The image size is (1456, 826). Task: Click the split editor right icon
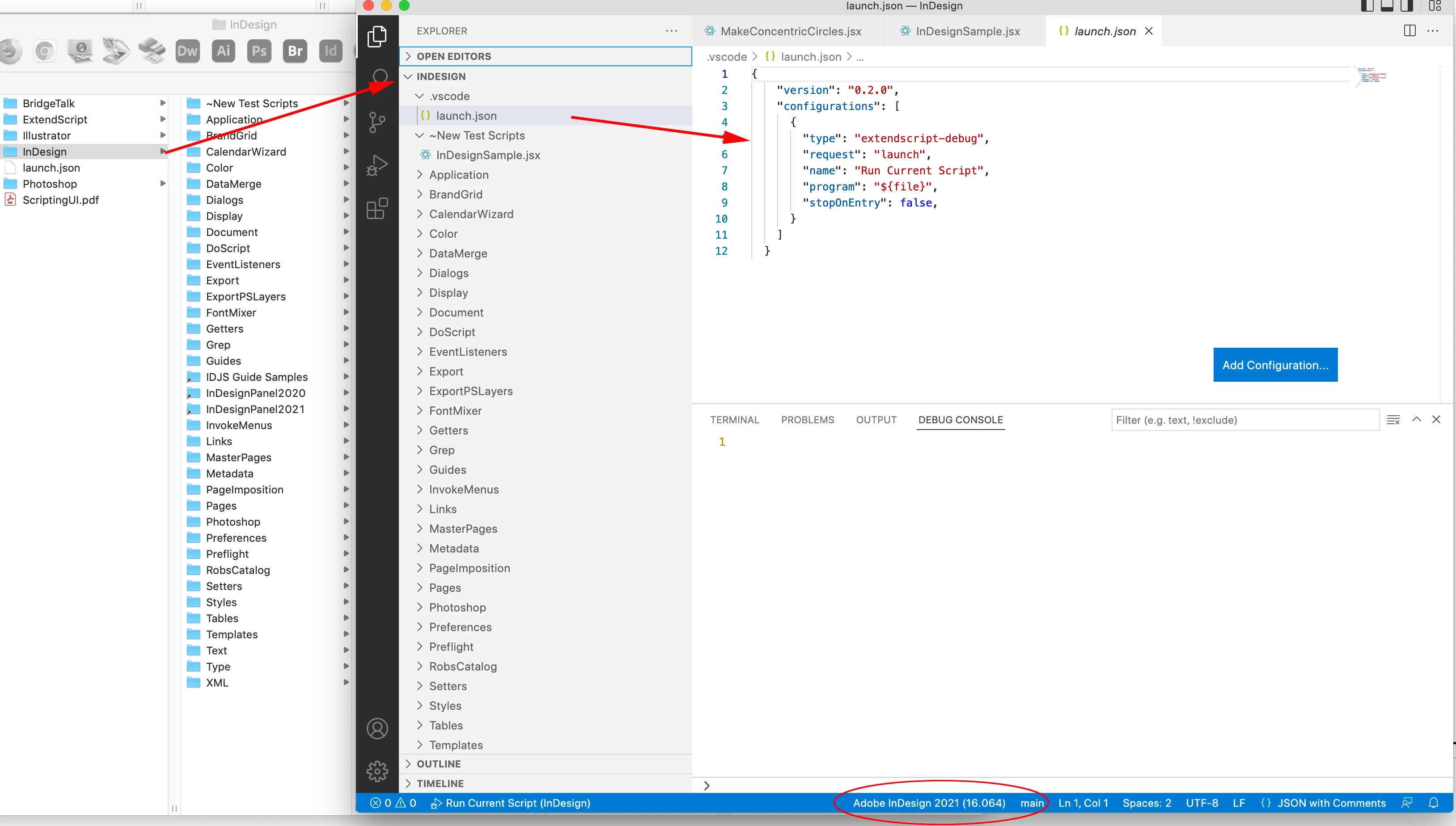tap(1409, 31)
